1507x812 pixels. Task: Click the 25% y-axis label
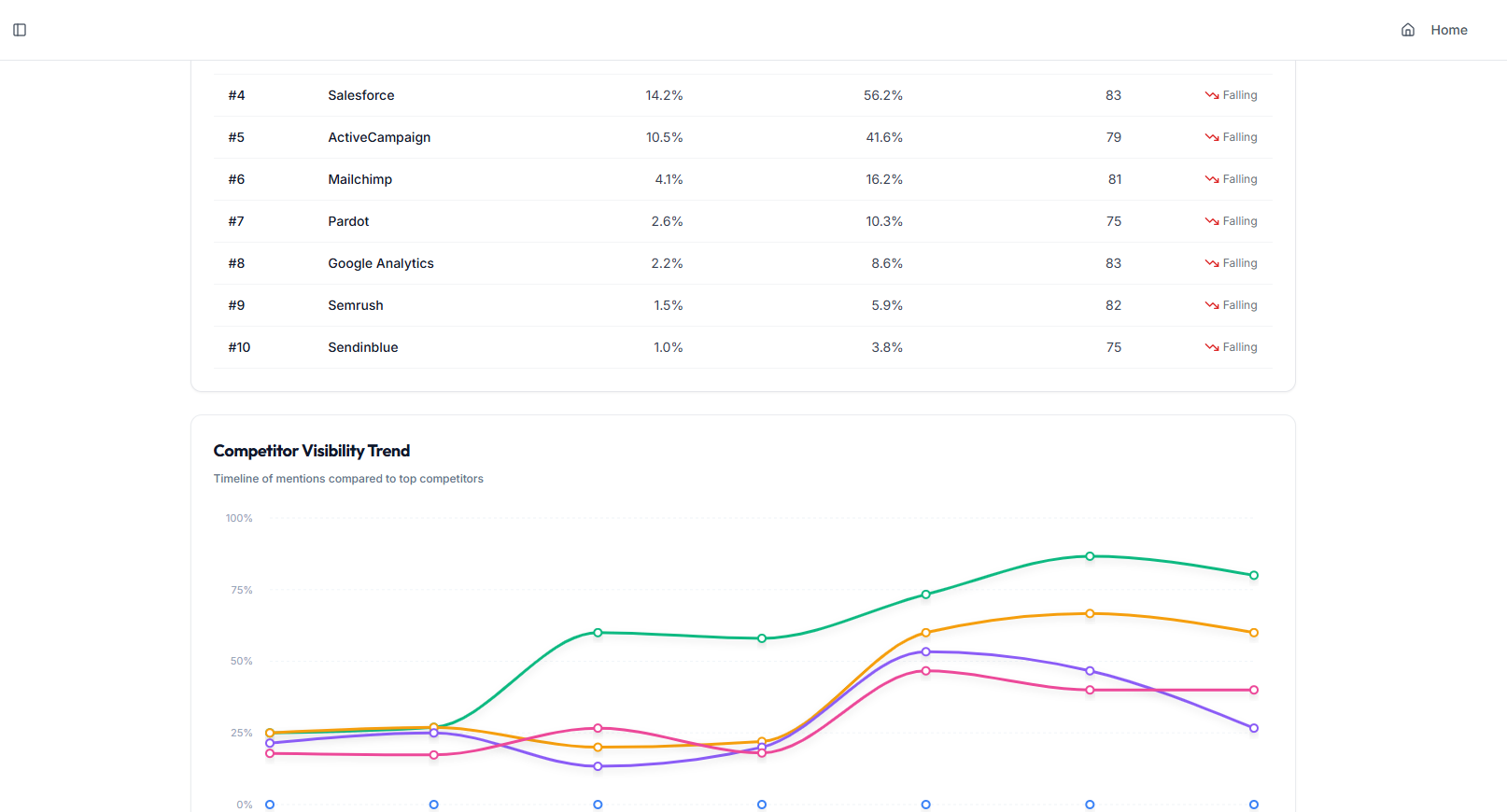242,733
